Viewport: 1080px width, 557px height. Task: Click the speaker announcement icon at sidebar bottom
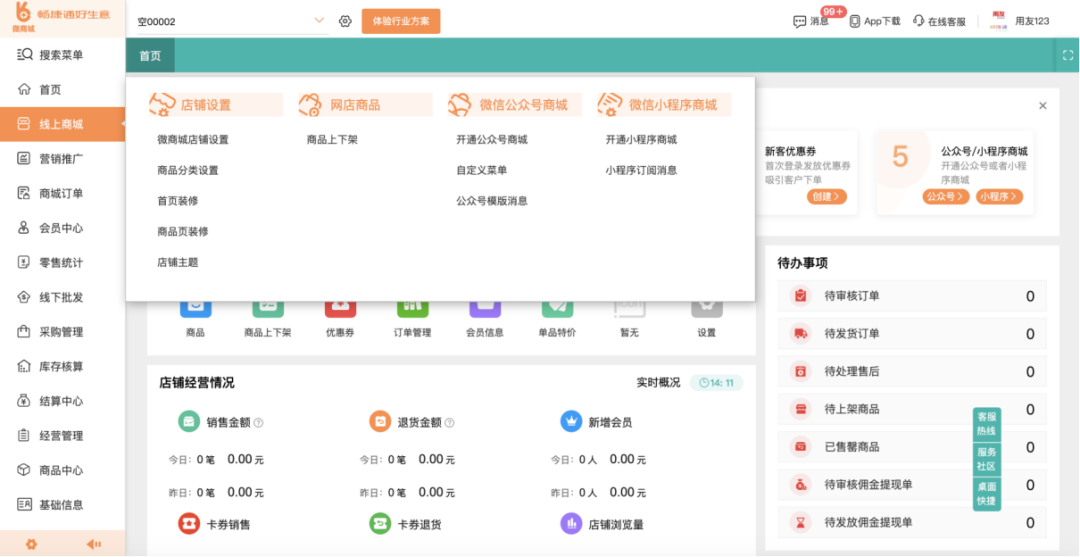click(x=94, y=544)
